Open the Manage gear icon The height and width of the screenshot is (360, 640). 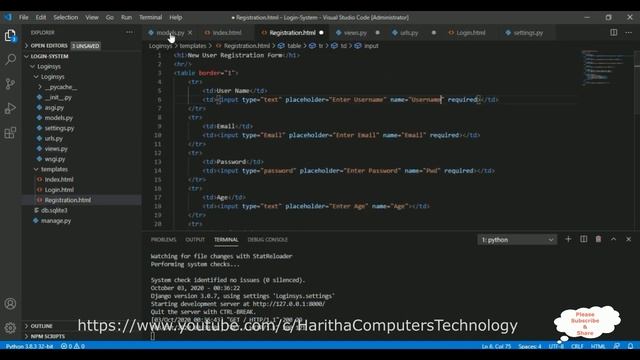(x=10, y=327)
